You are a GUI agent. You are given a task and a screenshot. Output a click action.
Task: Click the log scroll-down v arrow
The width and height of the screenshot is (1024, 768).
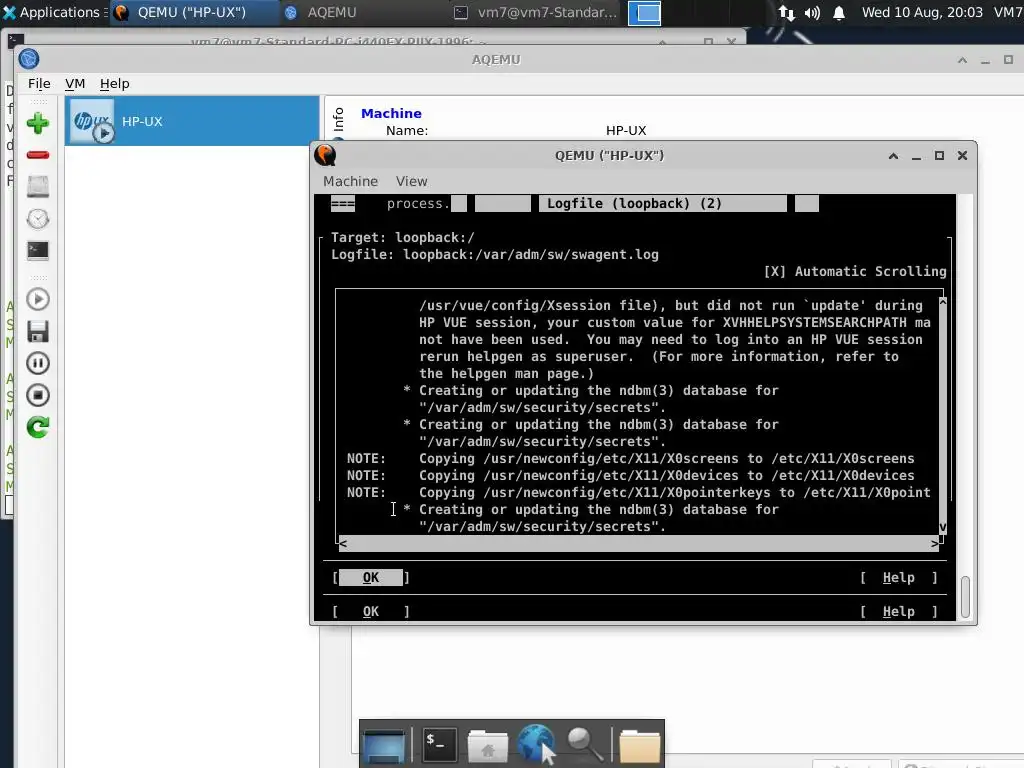pyautogui.click(x=942, y=526)
